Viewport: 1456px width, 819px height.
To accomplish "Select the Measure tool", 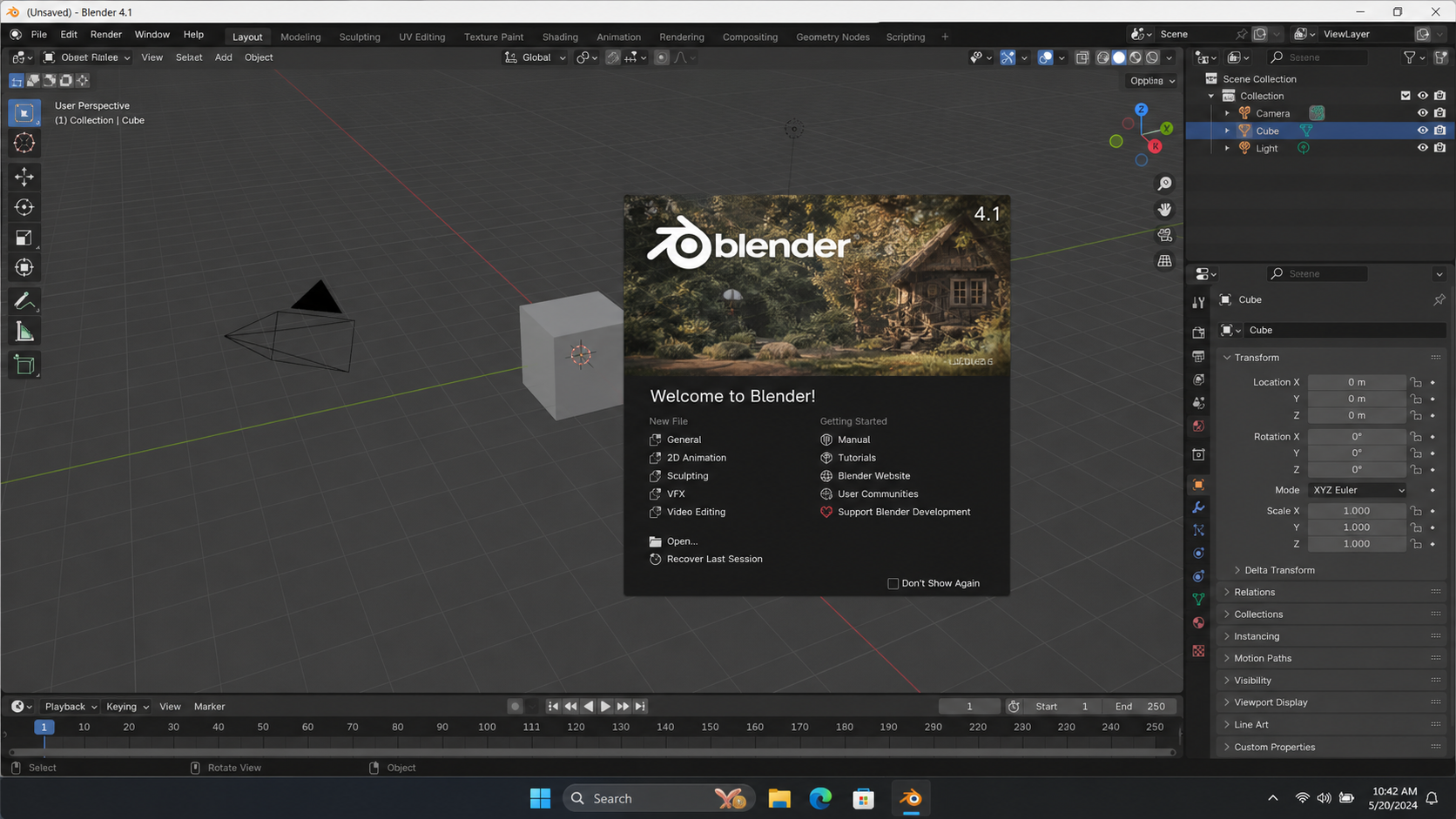I will (x=24, y=332).
